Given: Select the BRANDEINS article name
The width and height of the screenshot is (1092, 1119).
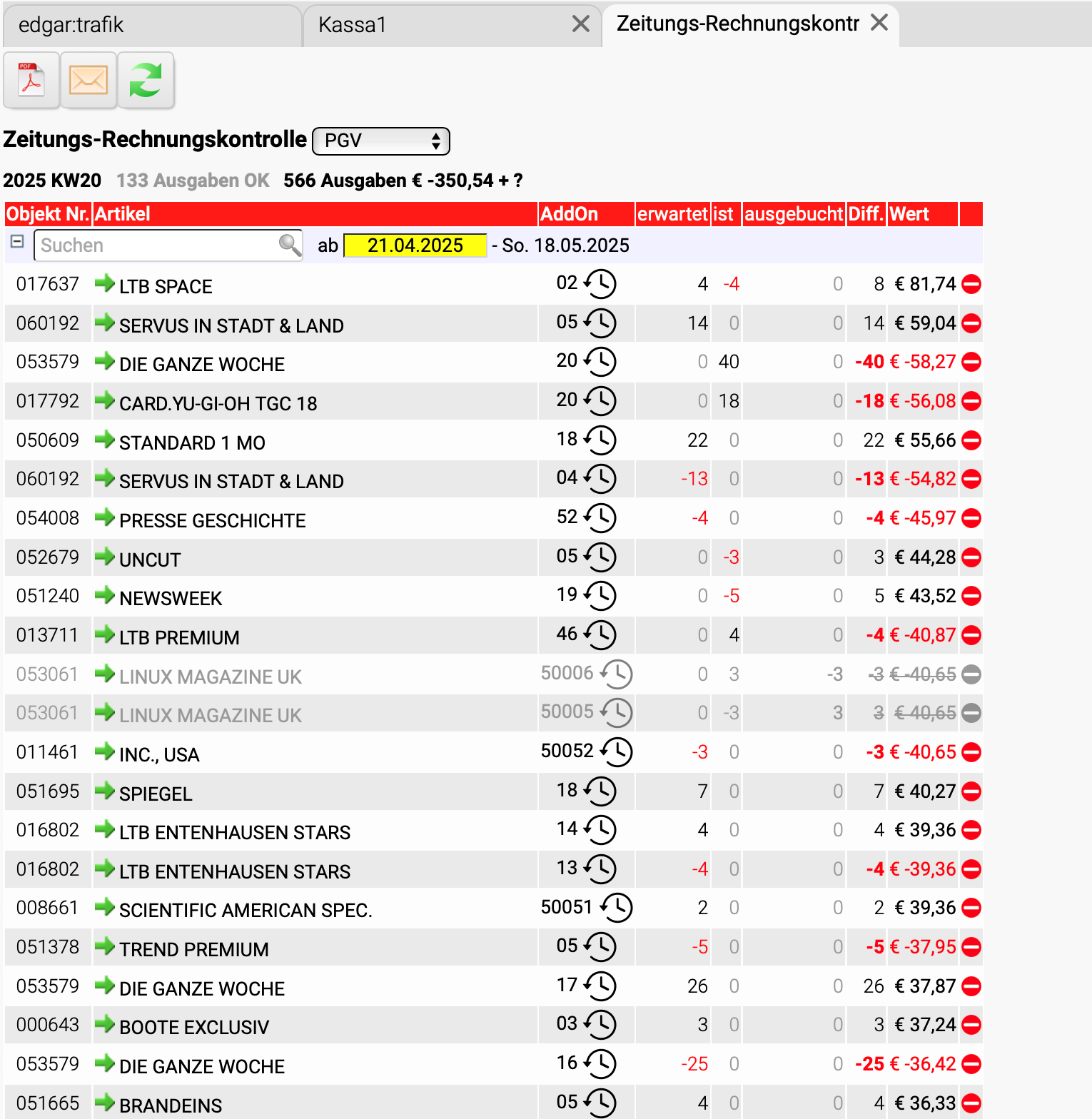Looking at the screenshot, I should [171, 1106].
